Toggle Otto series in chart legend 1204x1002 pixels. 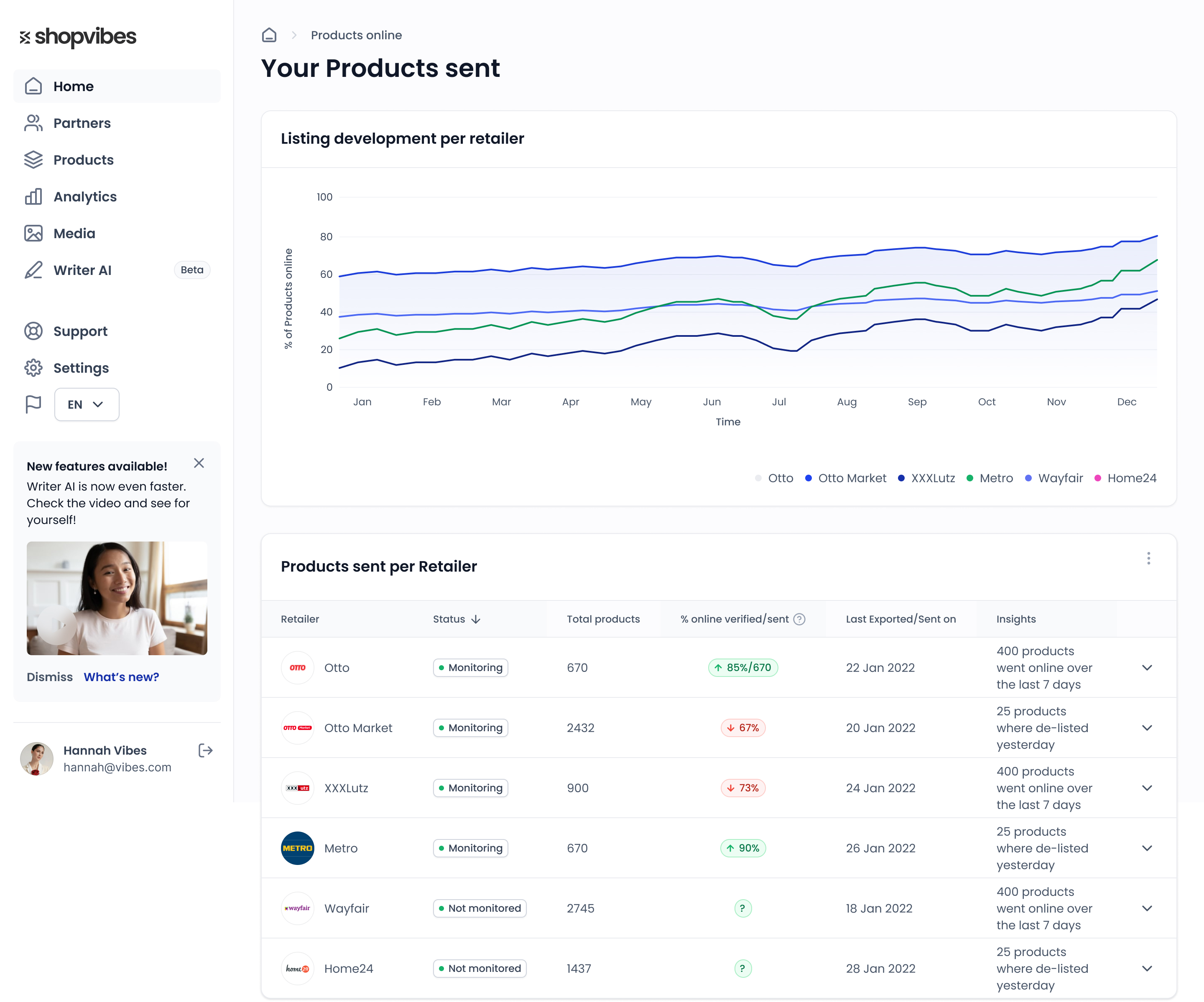click(x=774, y=478)
